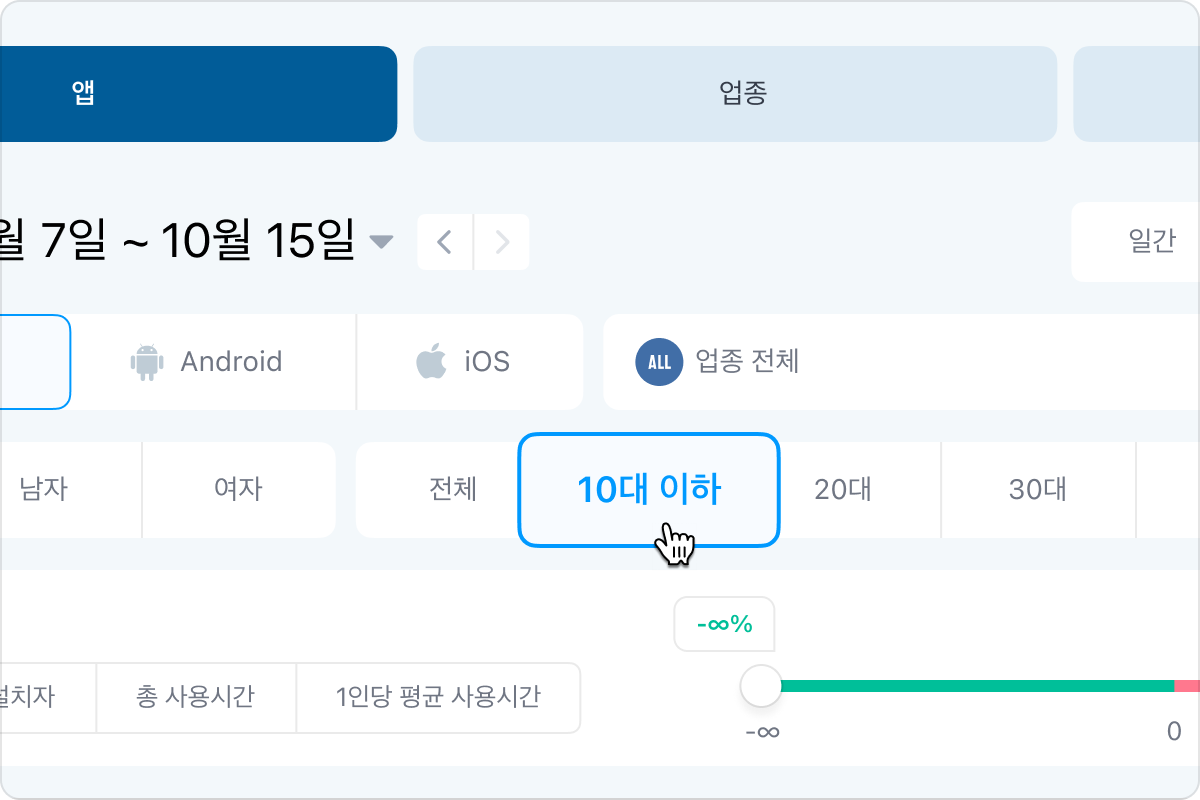Click the Apple logo icon
This screenshot has height=800, width=1200.
431,361
